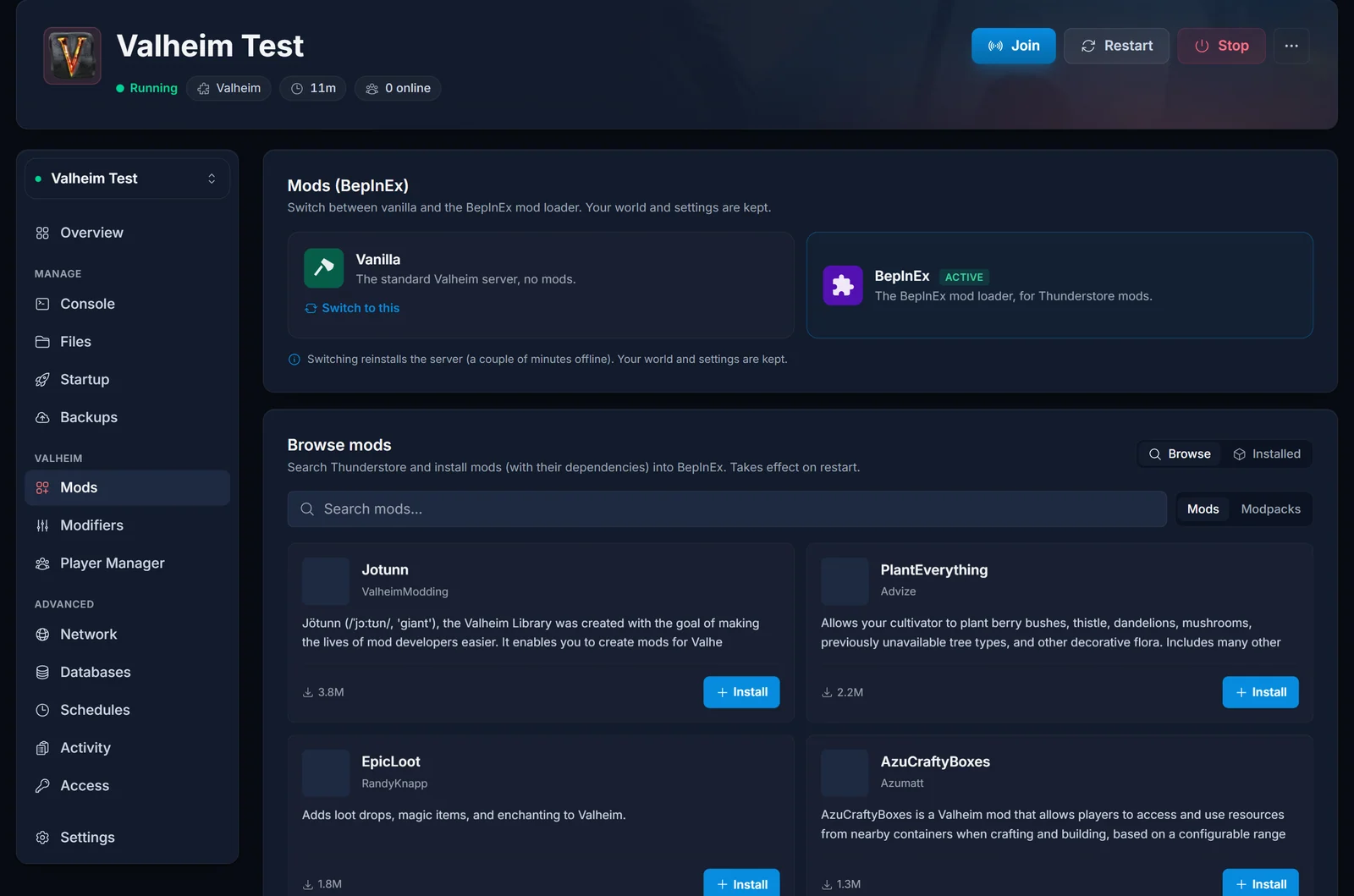Screen dimensions: 1354x896
Task: Select the BepInEx active loader card
Action: pos(1060,285)
